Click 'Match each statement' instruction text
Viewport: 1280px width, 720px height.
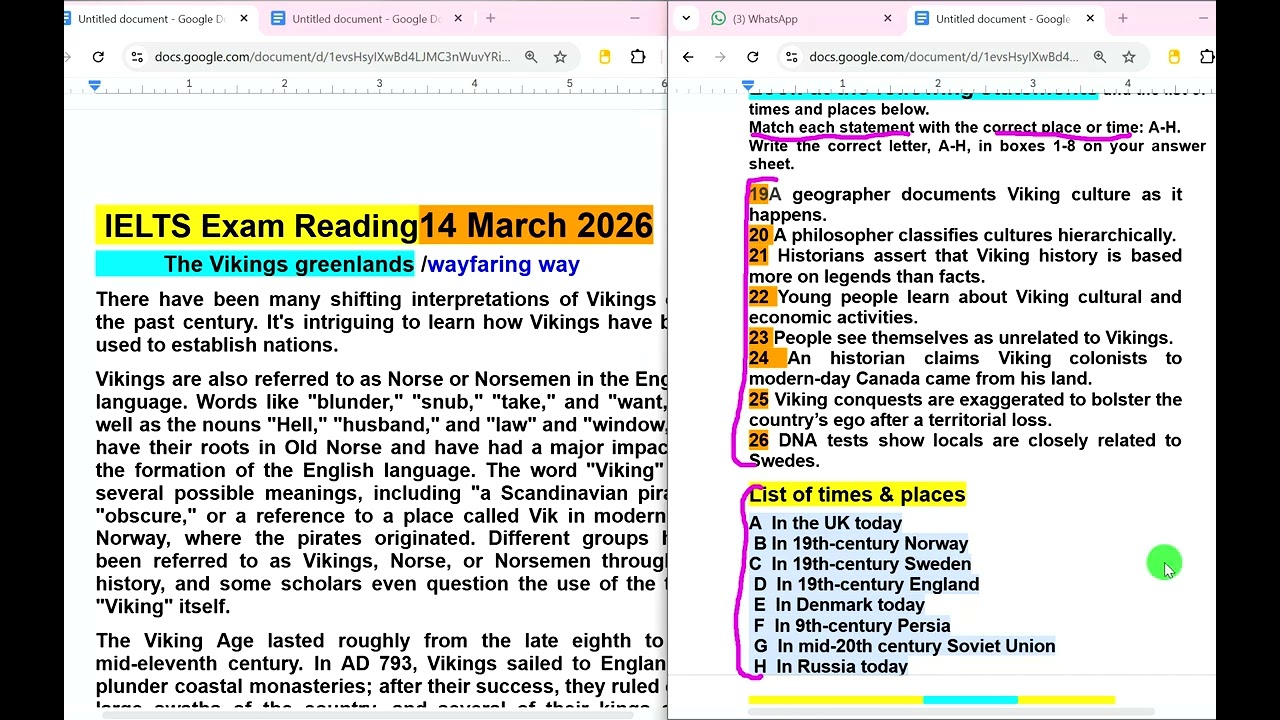click(x=831, y=127)
